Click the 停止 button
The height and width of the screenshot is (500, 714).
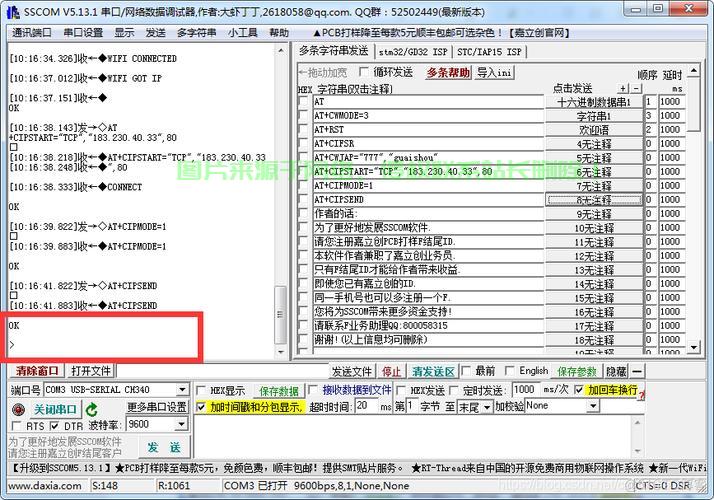391,372
